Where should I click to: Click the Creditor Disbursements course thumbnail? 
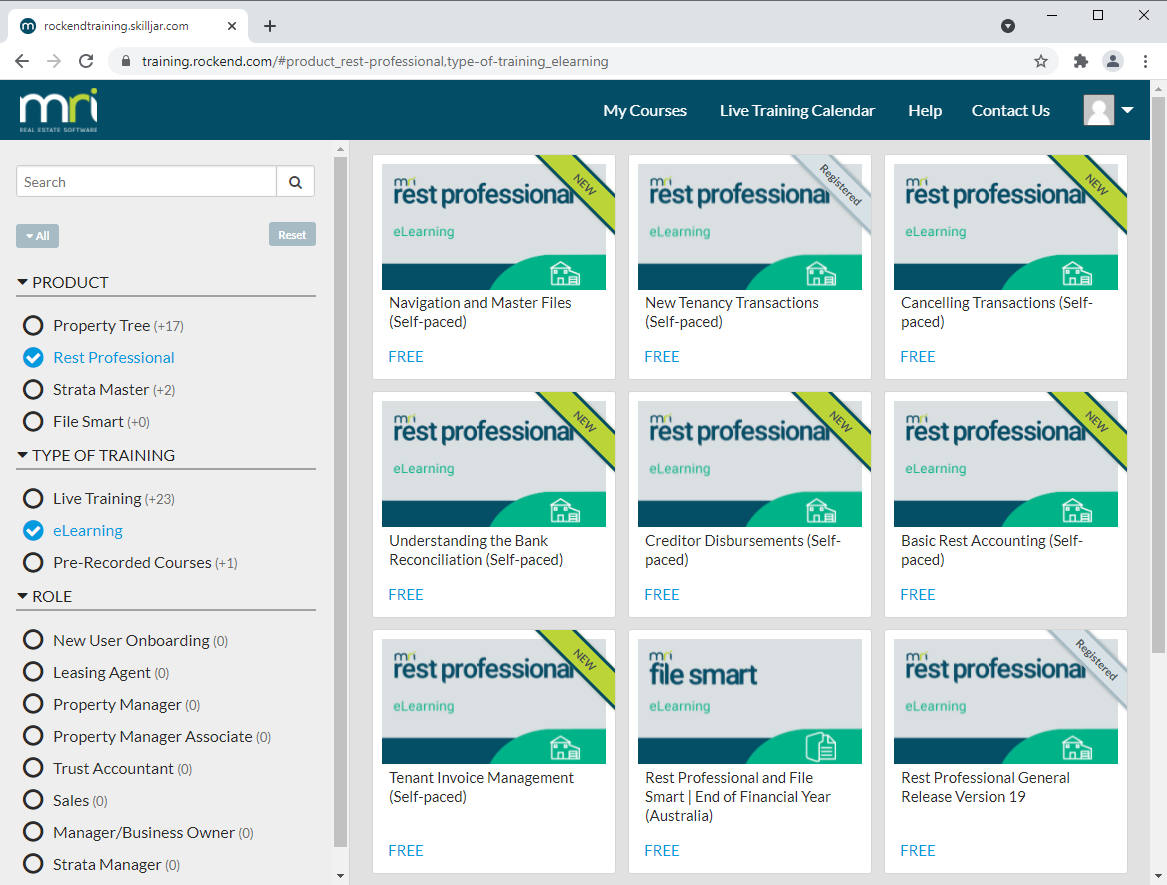[x=749, y=464]
